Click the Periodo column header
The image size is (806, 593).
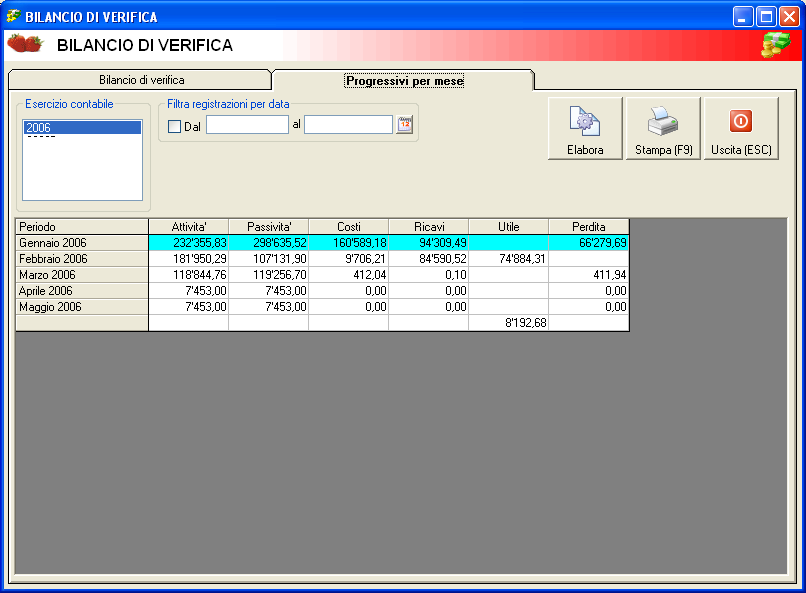pyautogui.click(x=82, y=227)
